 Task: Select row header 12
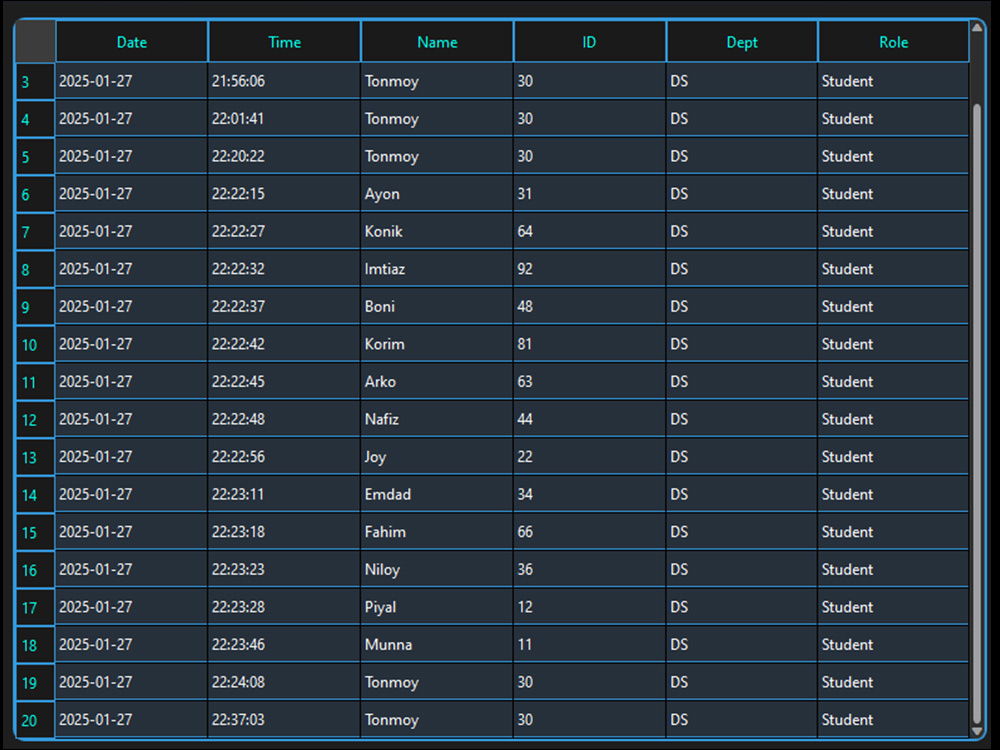point(35,420)
